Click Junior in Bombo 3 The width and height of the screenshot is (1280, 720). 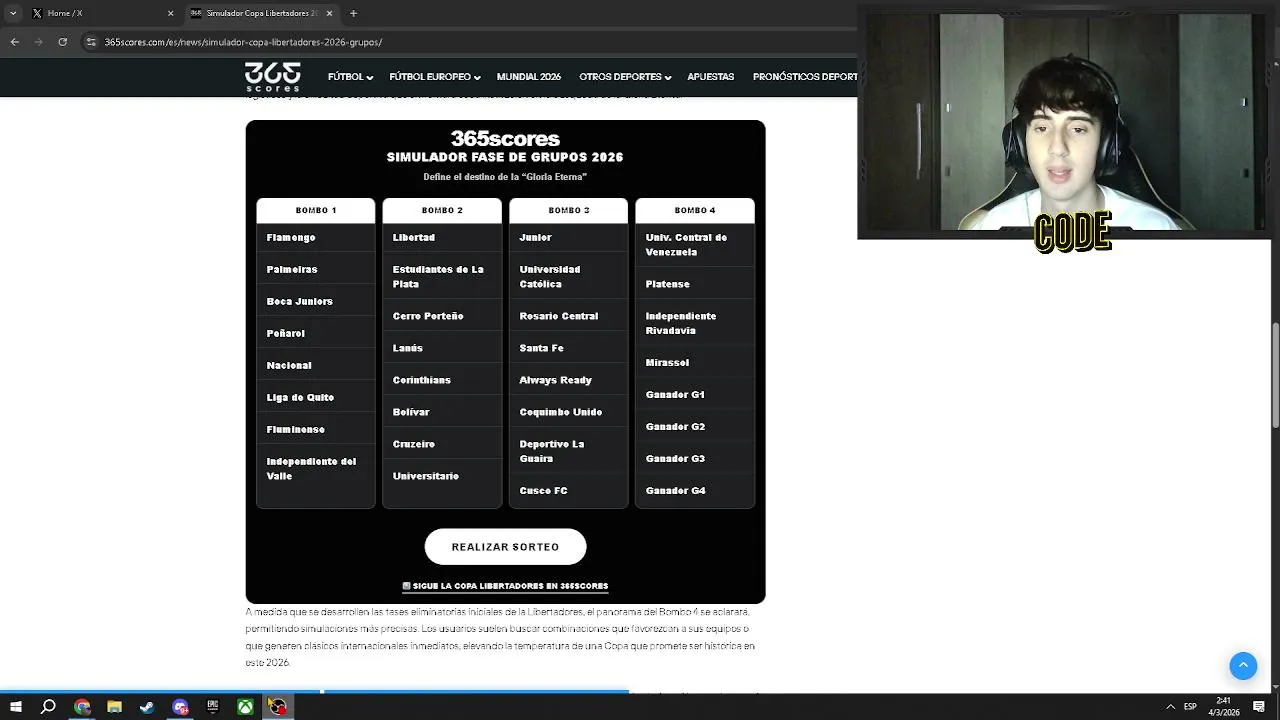coord(535,238)
